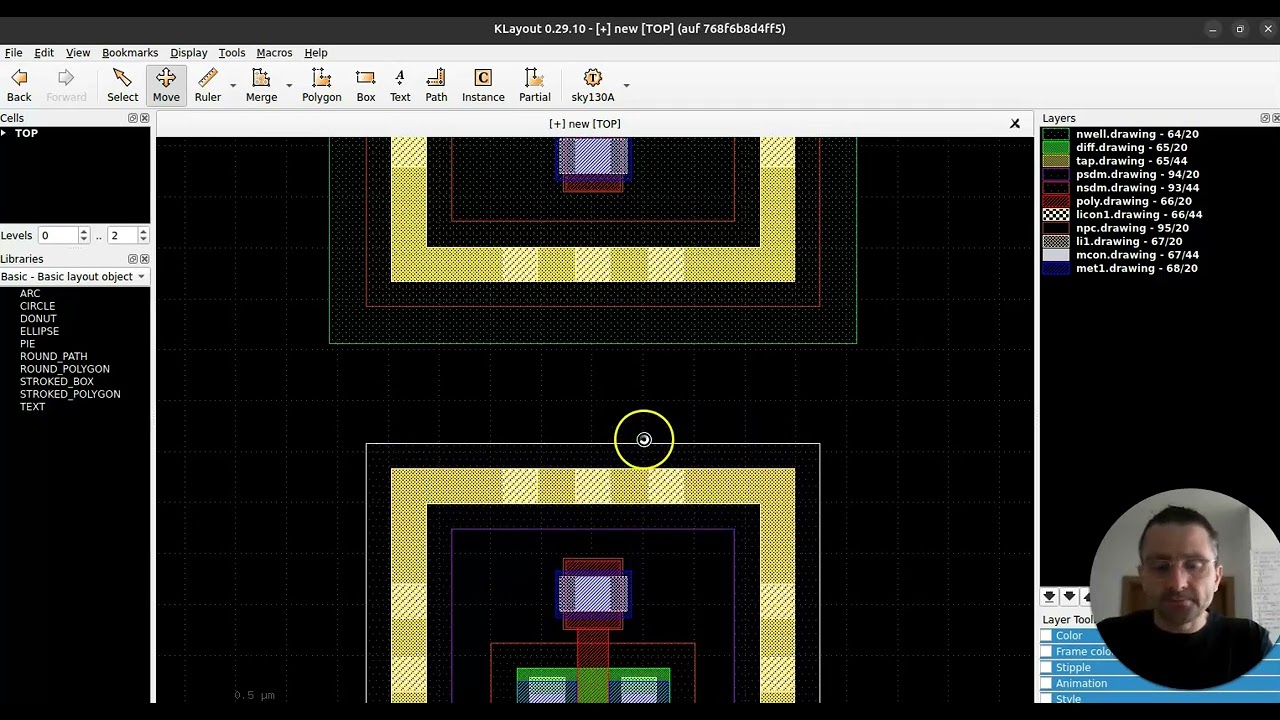The image size is (1280, 720).
Task: Close the layout tab with X
Action: click(x=1014, y=124)
